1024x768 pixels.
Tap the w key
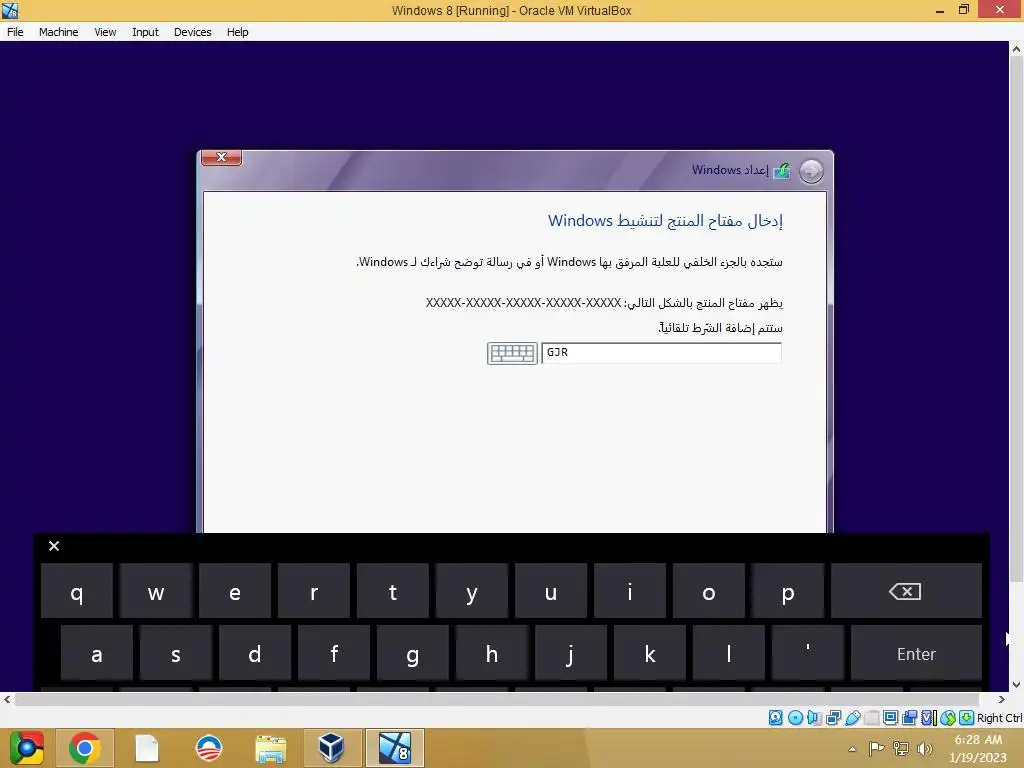point(156,591)
